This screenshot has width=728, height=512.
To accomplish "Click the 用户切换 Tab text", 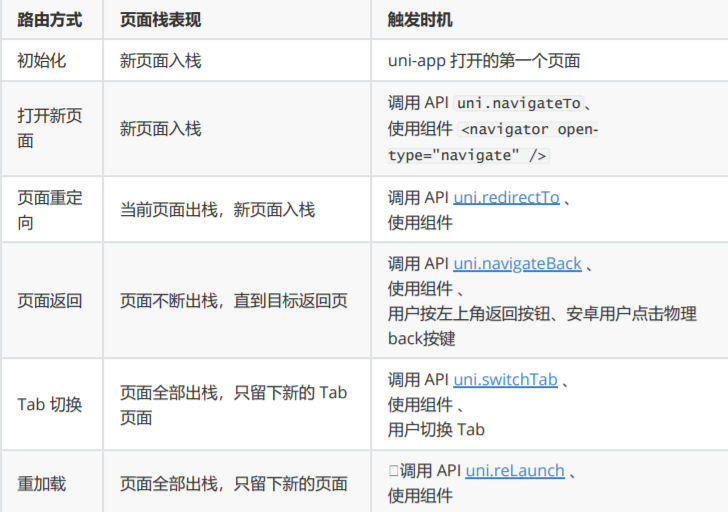I will tap(436, 430).
